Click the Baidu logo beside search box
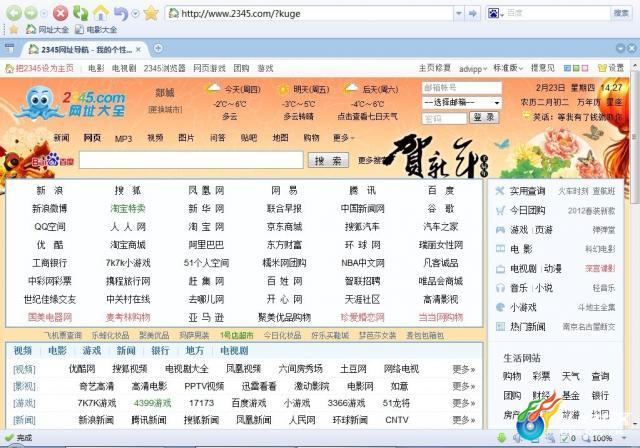This screenshot has width=640, height=448. click(x=52, y=160)
